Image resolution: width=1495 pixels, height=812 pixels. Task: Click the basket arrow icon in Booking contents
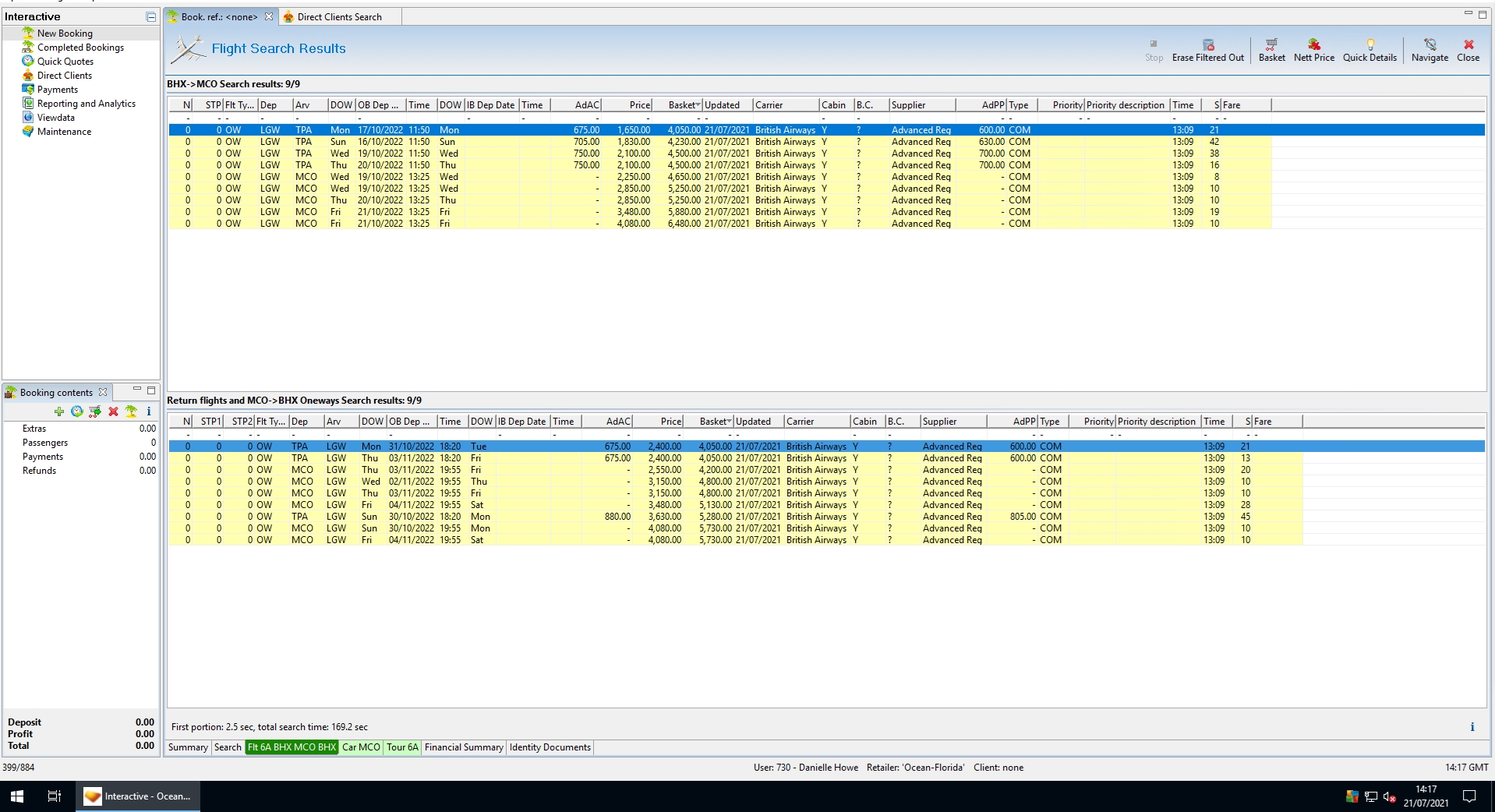[x=95, y=411]
